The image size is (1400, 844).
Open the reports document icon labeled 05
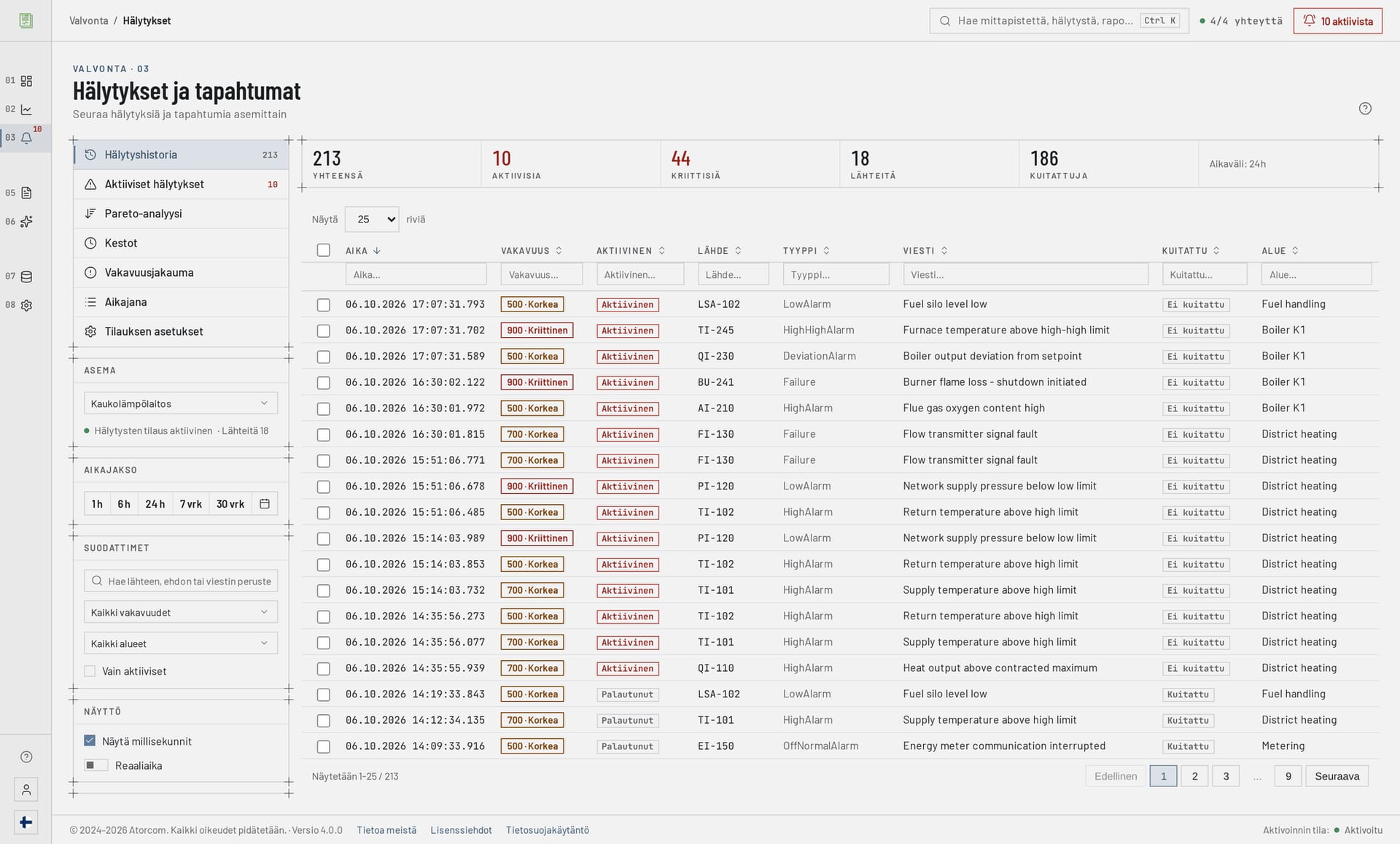pyautogui.click(x=26, y=193)
